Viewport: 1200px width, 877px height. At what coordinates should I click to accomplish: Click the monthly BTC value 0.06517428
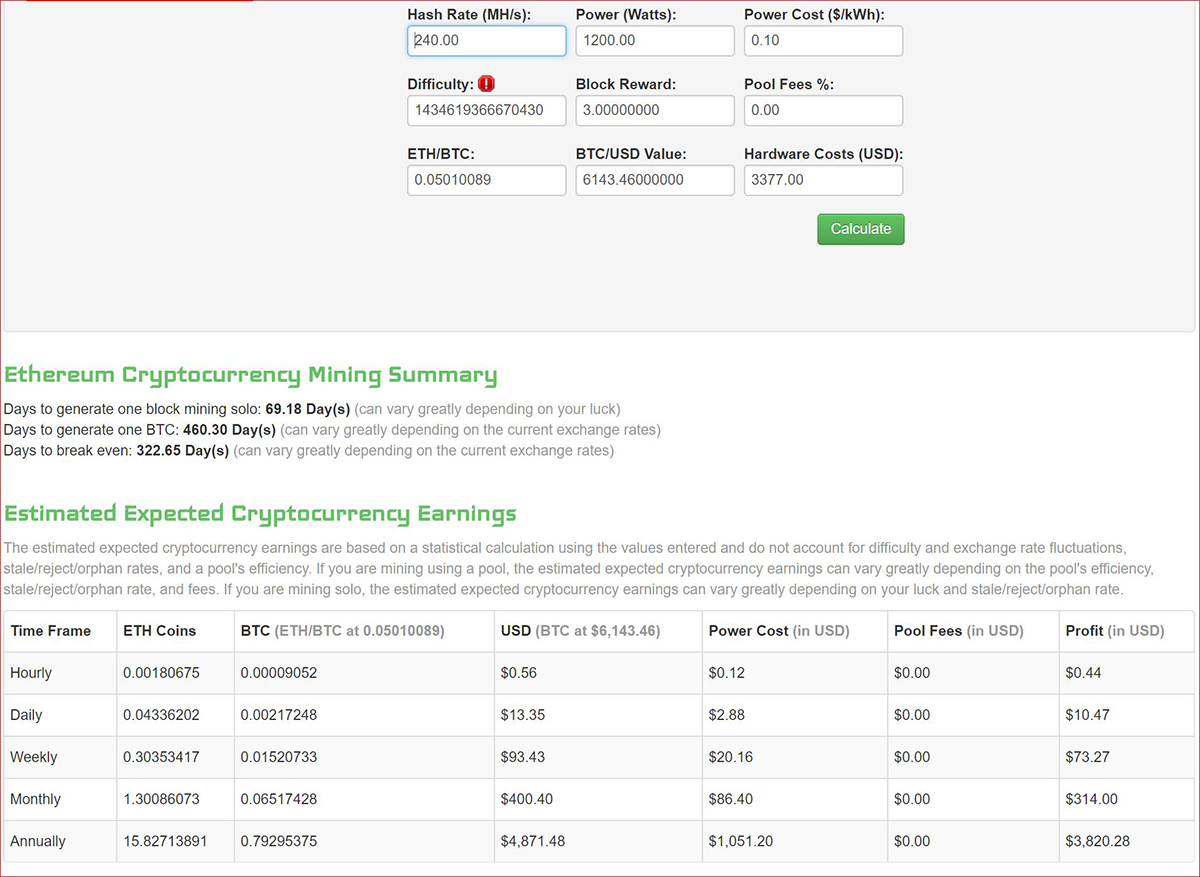(279, 799)
